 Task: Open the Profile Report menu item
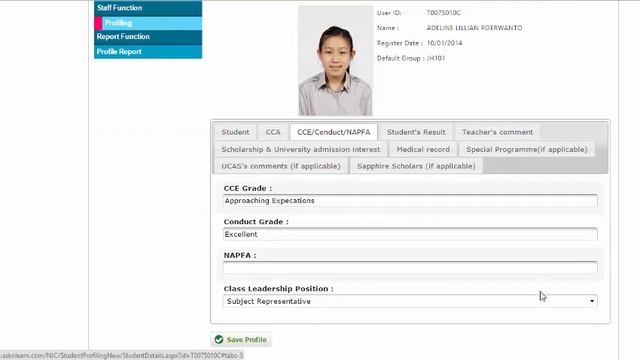(x=148, y=52)
